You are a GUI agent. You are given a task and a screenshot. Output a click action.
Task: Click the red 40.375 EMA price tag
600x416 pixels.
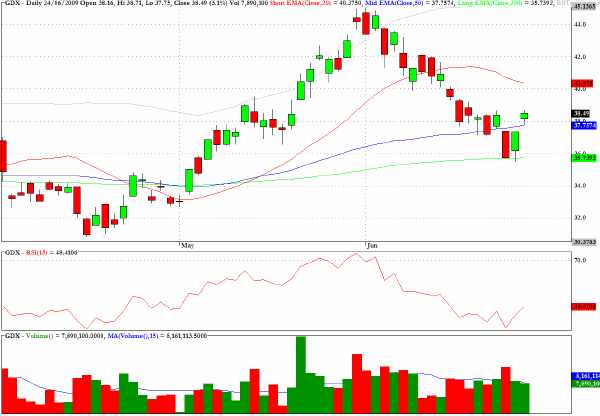tap(583, 83)
